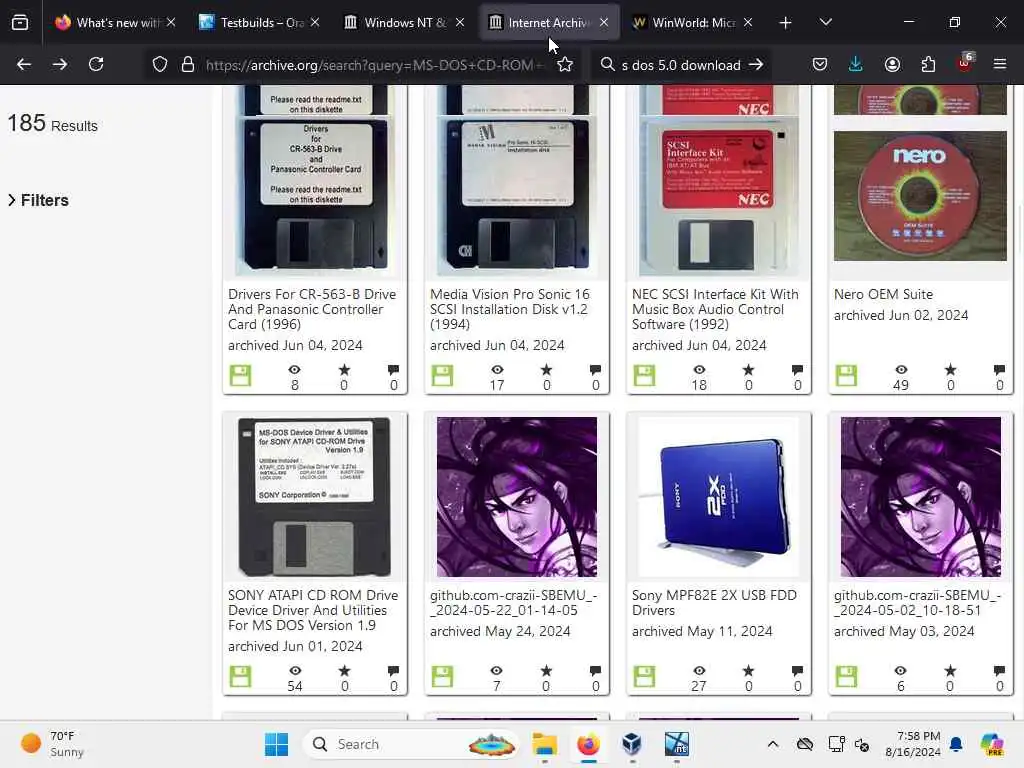
Task: Open the Windows Start menu
Action: click(276, 744)
